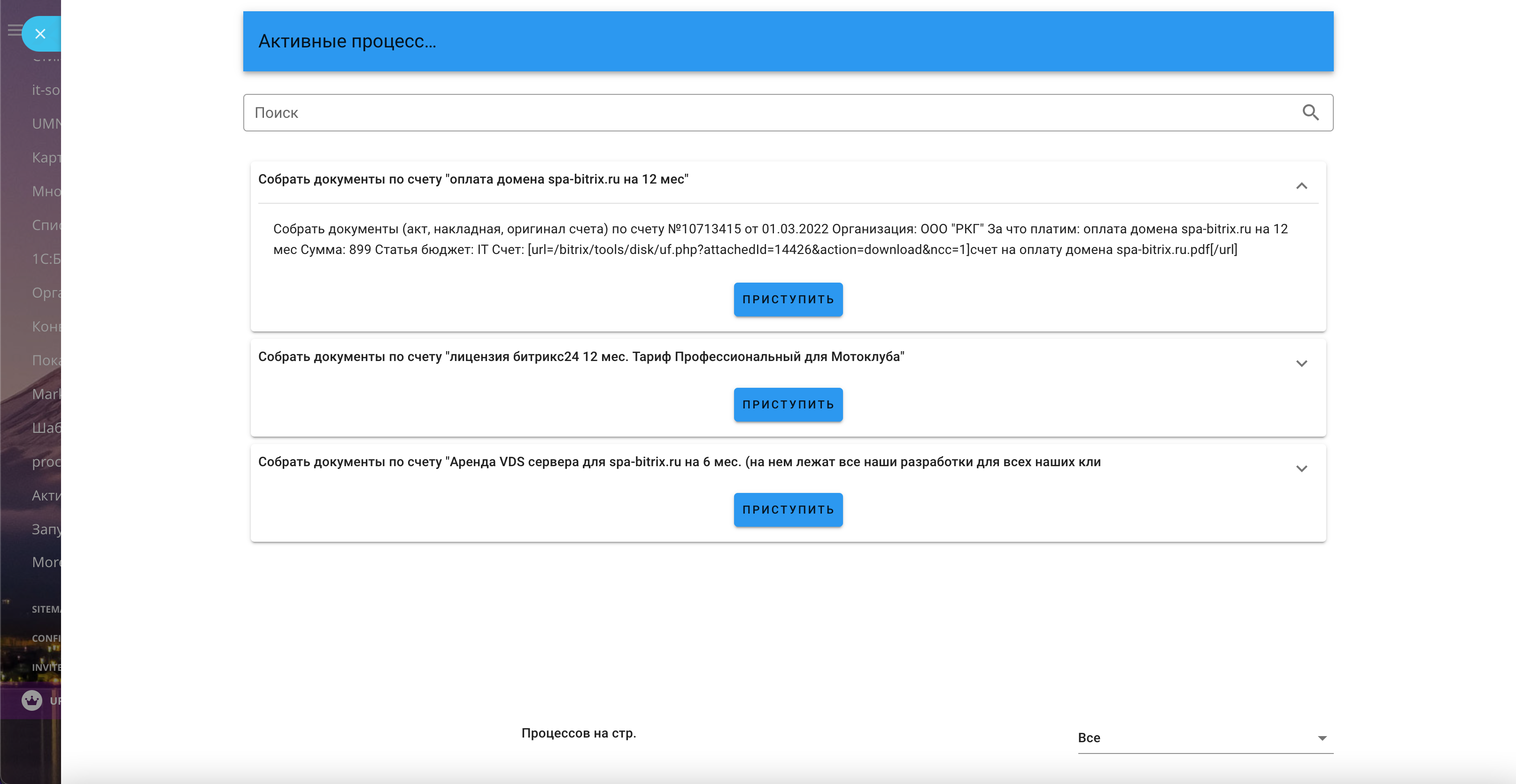
Task: Expand the битрикс24 license process card
Action: coord(1301,363)
